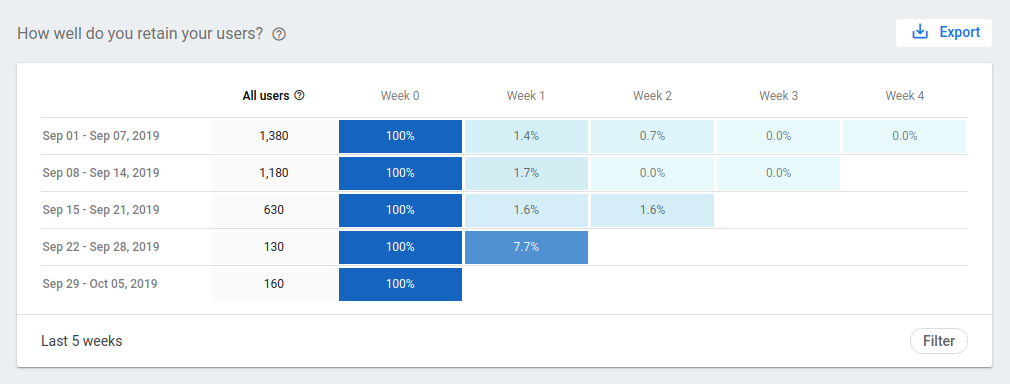Click Sep 01 - Sep 07, 2019 row label
1010x384 pixels.
click(x=101, y=136)
